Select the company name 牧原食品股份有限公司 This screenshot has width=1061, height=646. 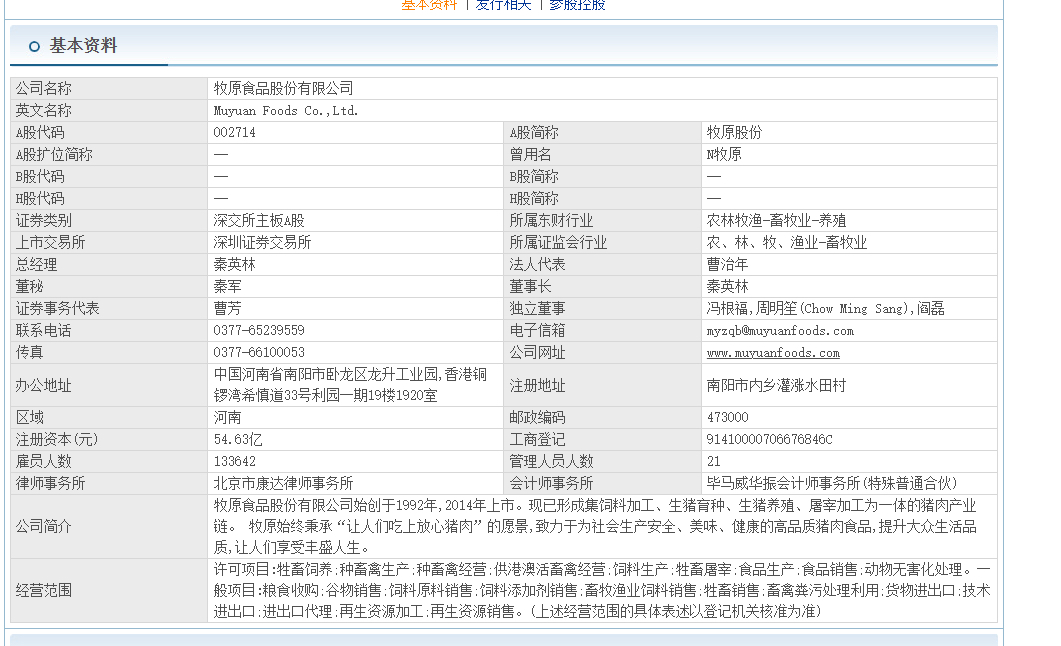(x=284, y=89)
